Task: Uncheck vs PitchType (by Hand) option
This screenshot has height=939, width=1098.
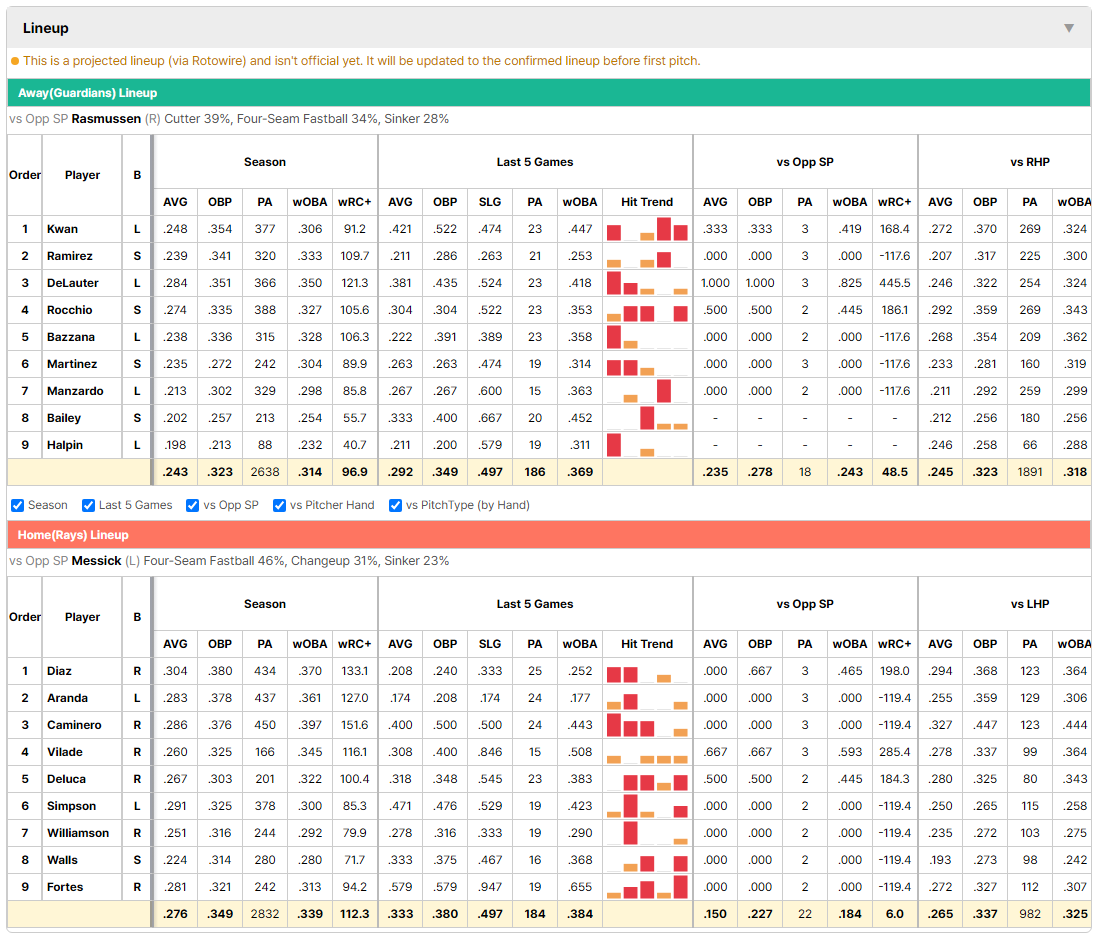Action: 396,505
